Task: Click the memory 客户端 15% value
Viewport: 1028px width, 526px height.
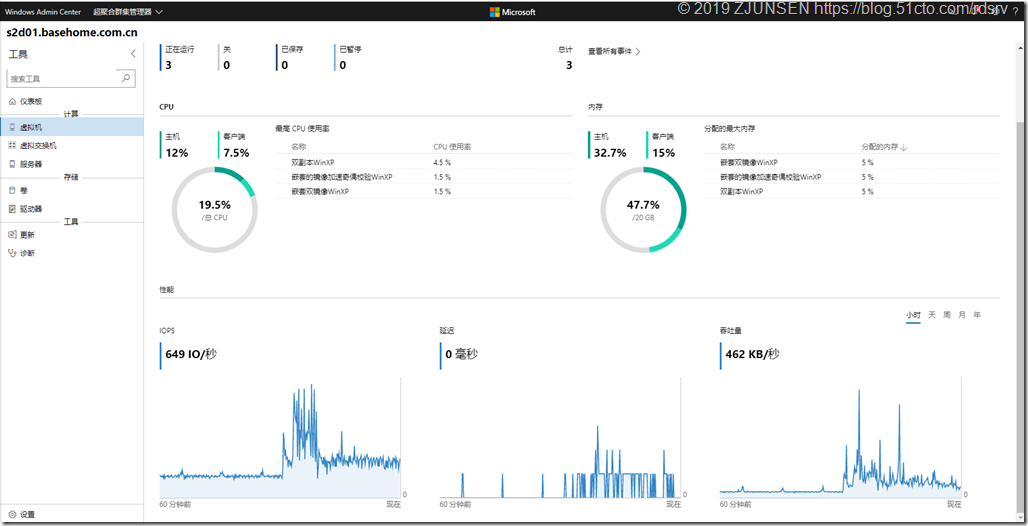Action: [663, 153]
